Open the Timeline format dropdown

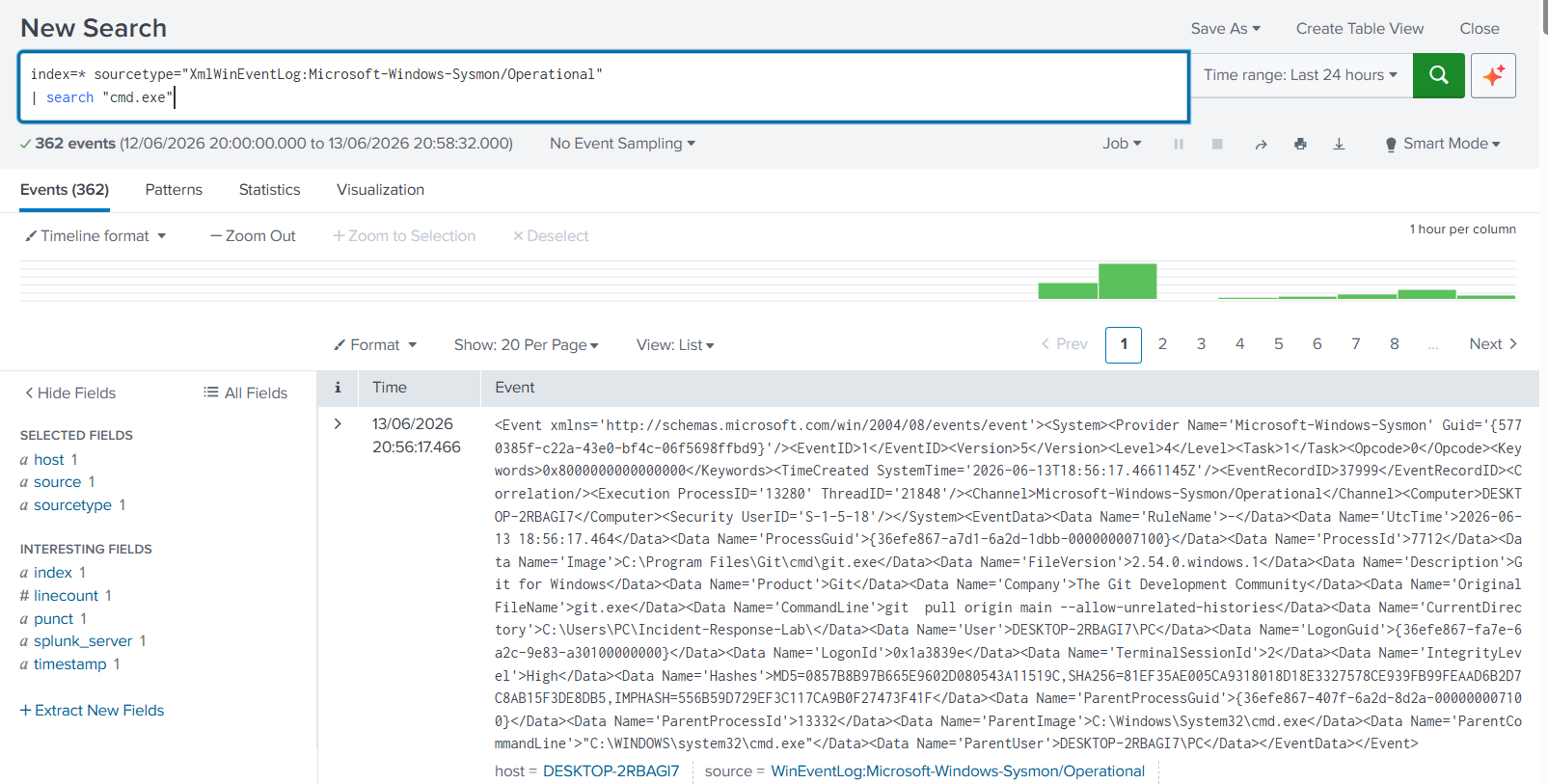95,236
